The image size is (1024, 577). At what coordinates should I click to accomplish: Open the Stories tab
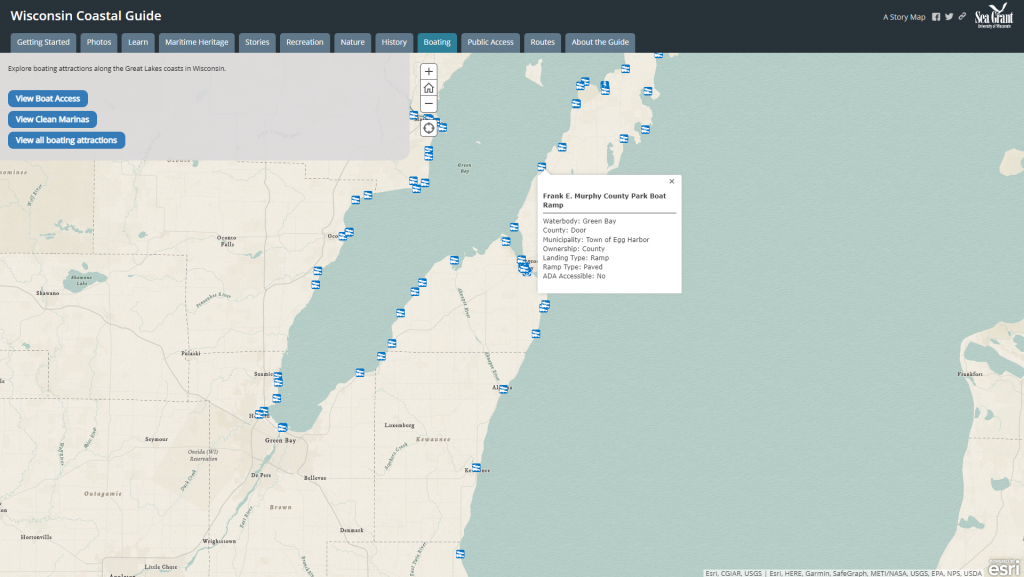(257, 42)
